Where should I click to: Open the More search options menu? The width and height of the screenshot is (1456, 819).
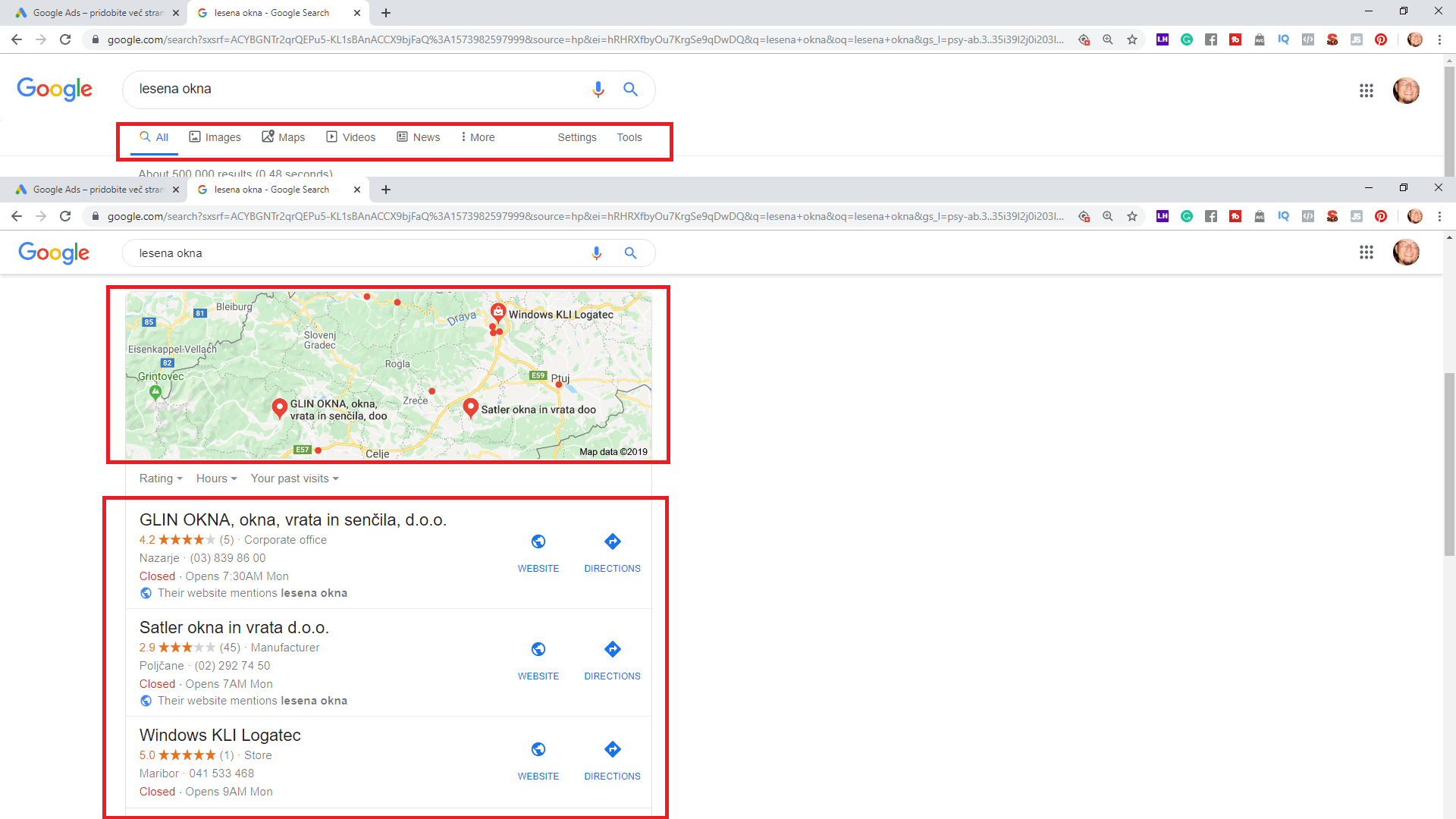(478, 137)
